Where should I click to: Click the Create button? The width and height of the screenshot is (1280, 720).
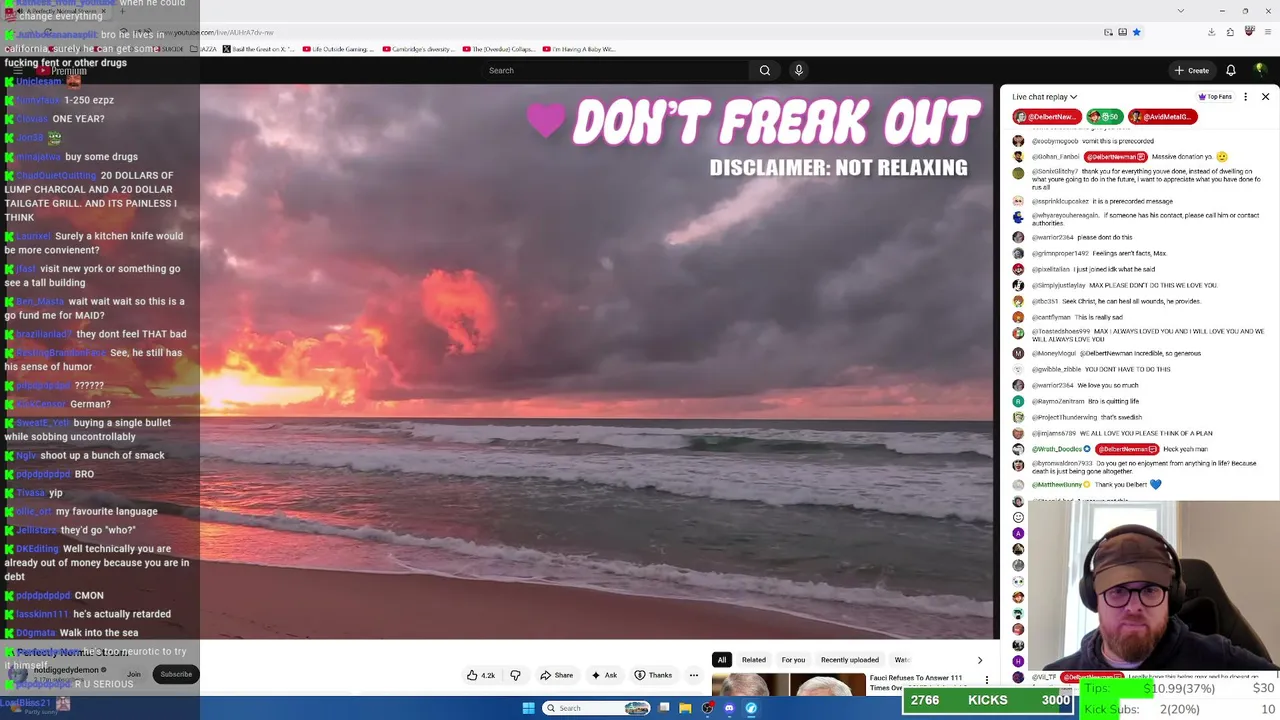point(1192,70)
